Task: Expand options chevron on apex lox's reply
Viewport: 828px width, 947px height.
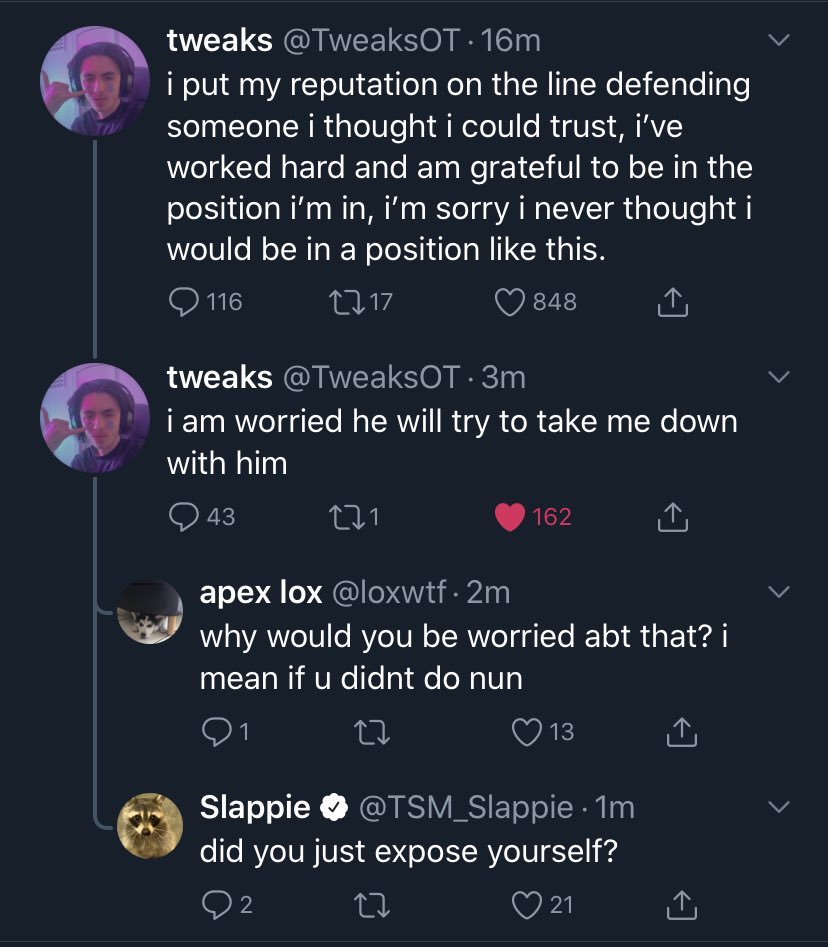Action: coord(779,593)
